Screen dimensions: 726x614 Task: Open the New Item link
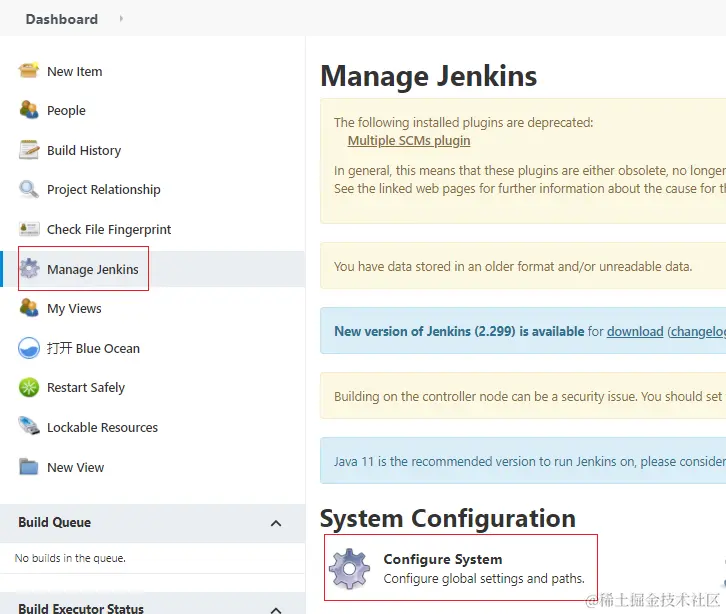pyautogui.click(x=75, y=72)
